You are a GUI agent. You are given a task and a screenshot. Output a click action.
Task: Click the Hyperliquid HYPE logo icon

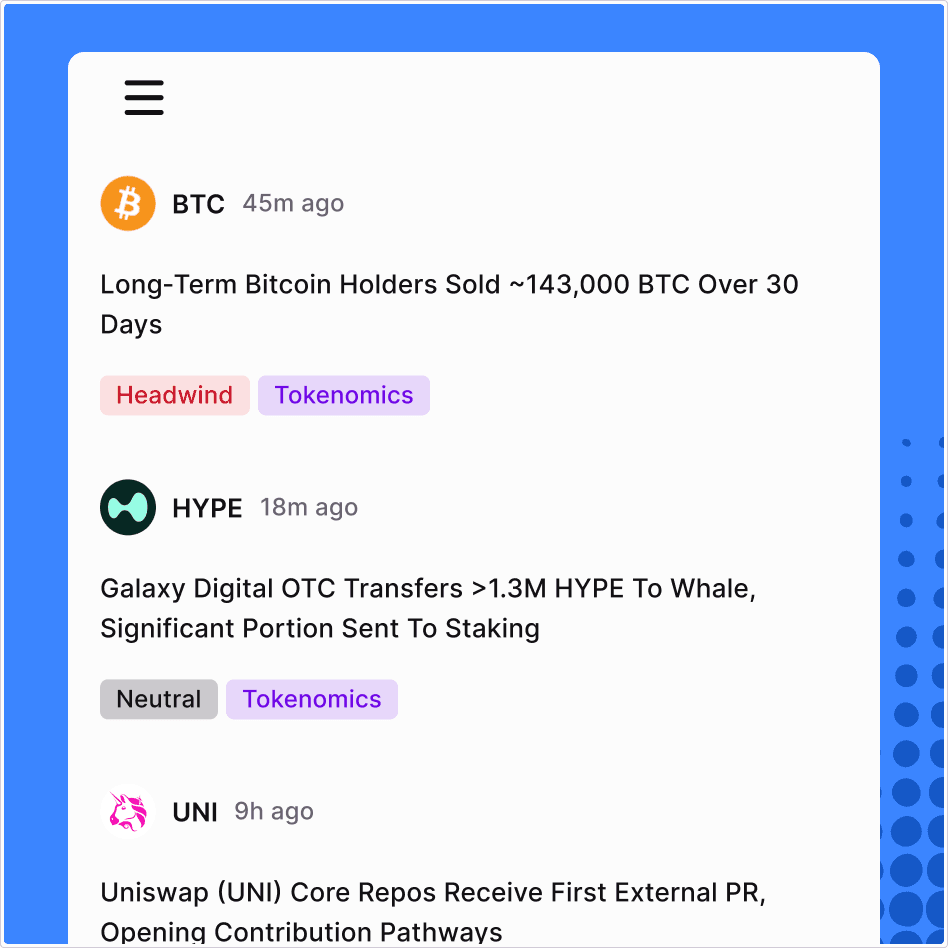point(128,508)
